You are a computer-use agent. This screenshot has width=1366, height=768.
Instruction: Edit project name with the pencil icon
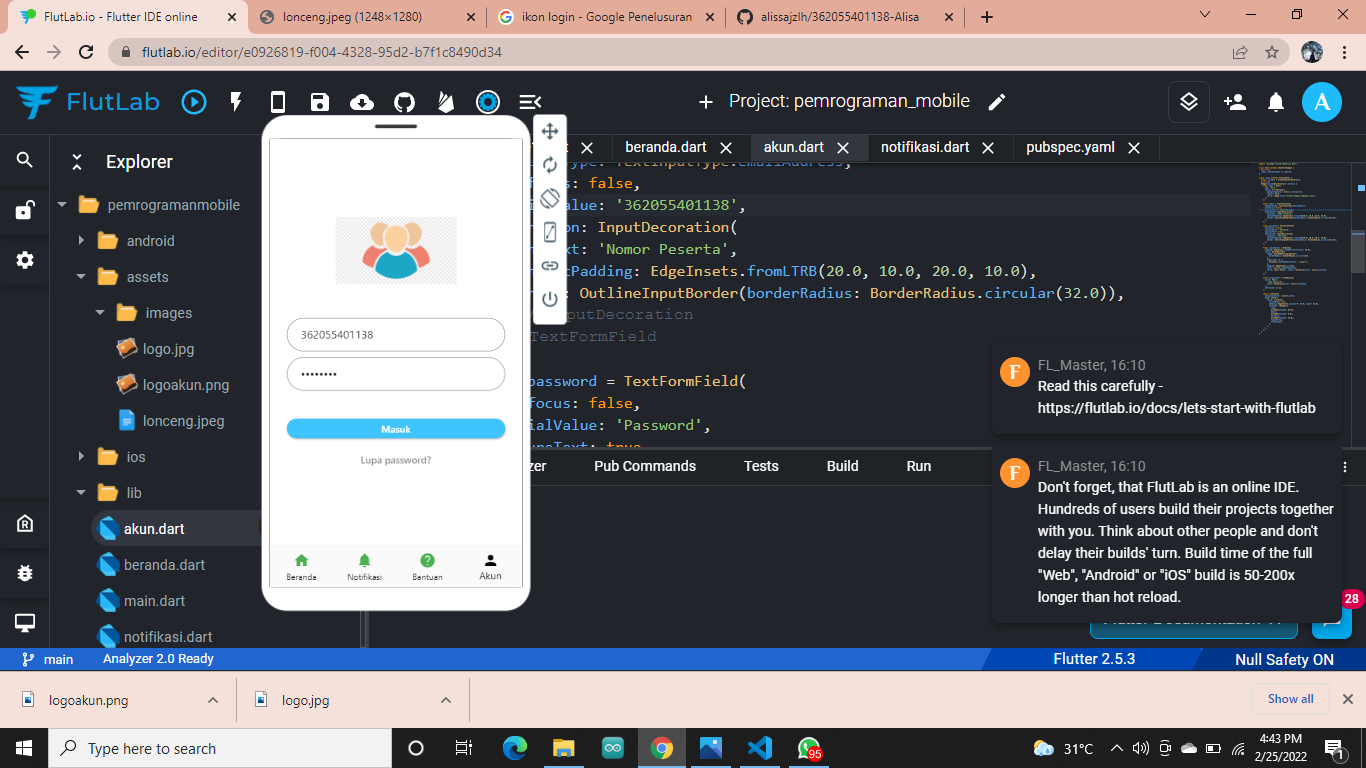[x=996, y=101]
